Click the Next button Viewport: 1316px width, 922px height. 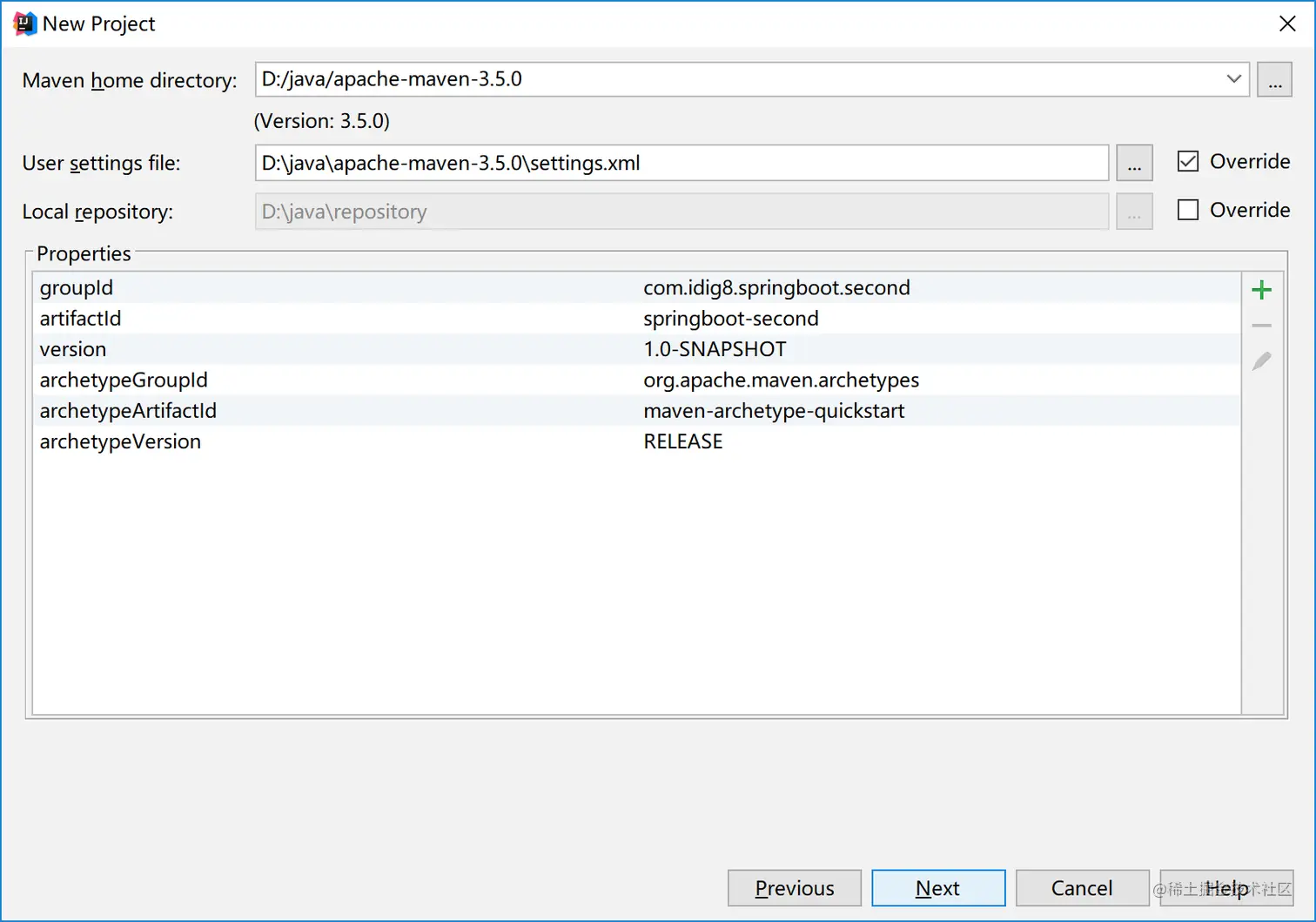click(x=938, y=888)
